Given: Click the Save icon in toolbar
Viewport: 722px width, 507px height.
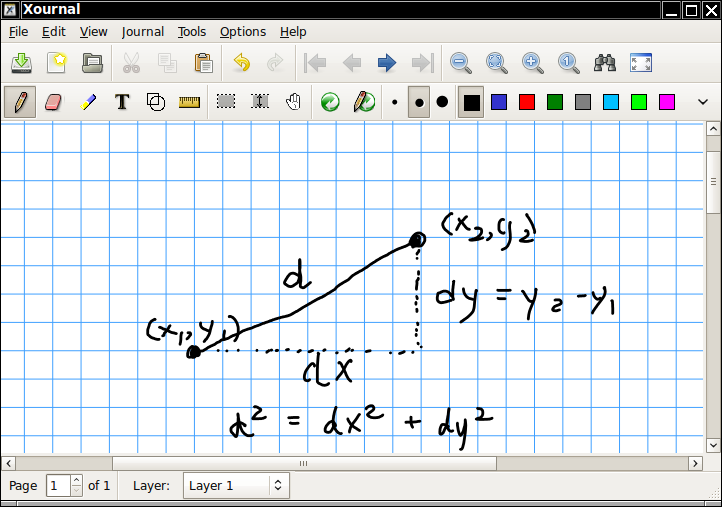Looking at the screenshot, I should [x=21, y=63].
